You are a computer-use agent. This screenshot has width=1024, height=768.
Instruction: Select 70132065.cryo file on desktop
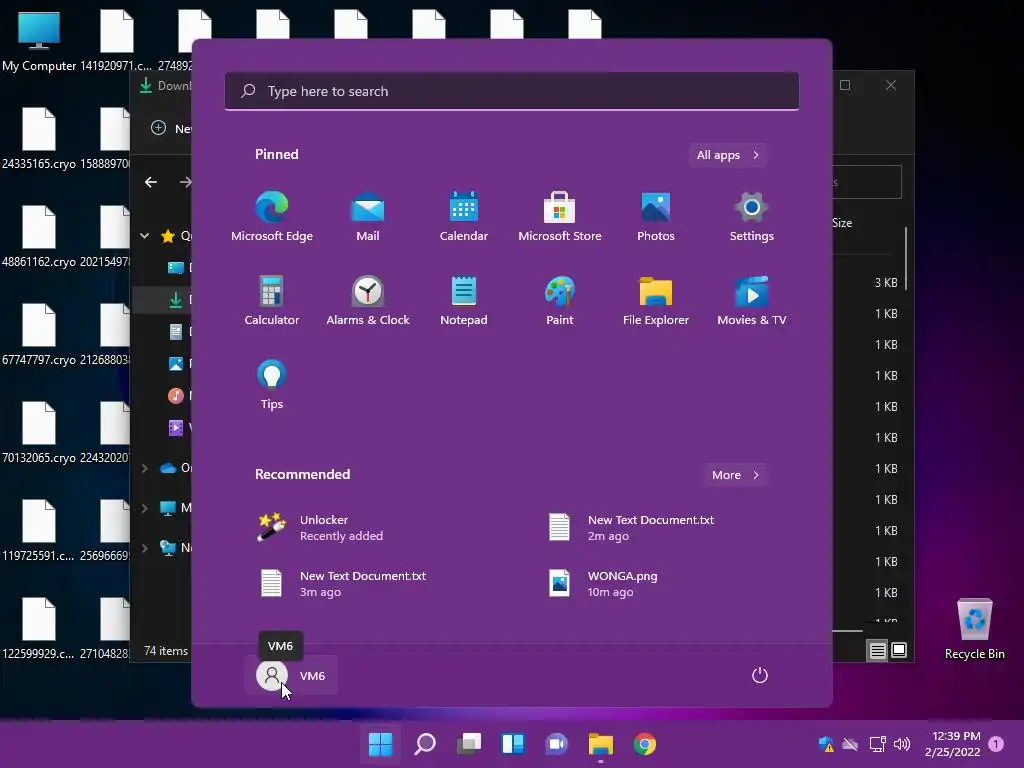(39, 432)
